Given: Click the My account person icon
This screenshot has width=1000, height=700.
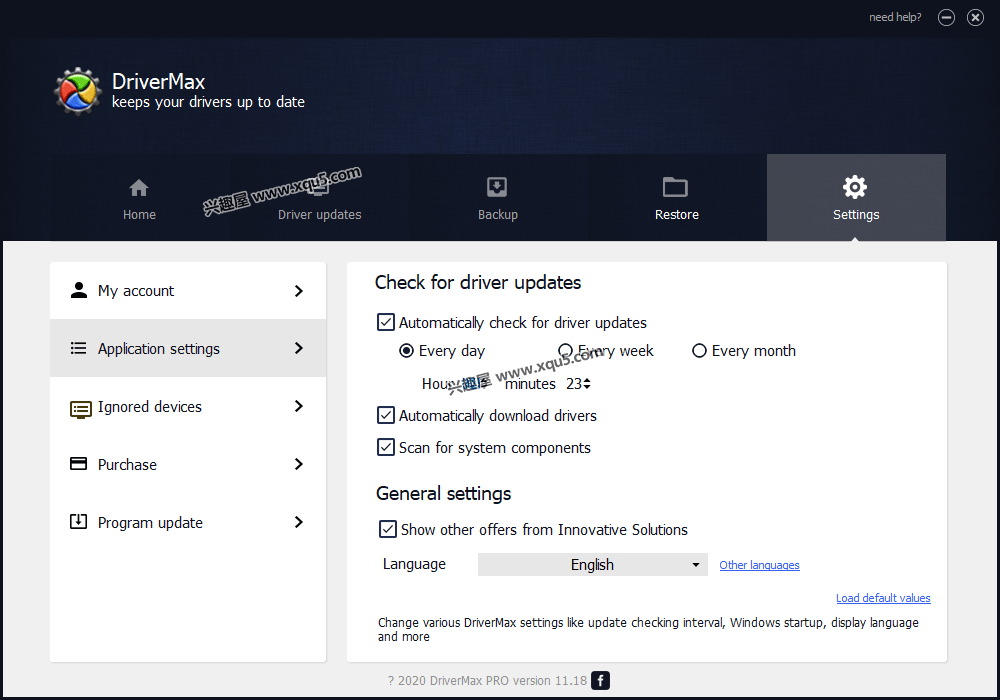Looking at the screenshot, I should 79,291.
